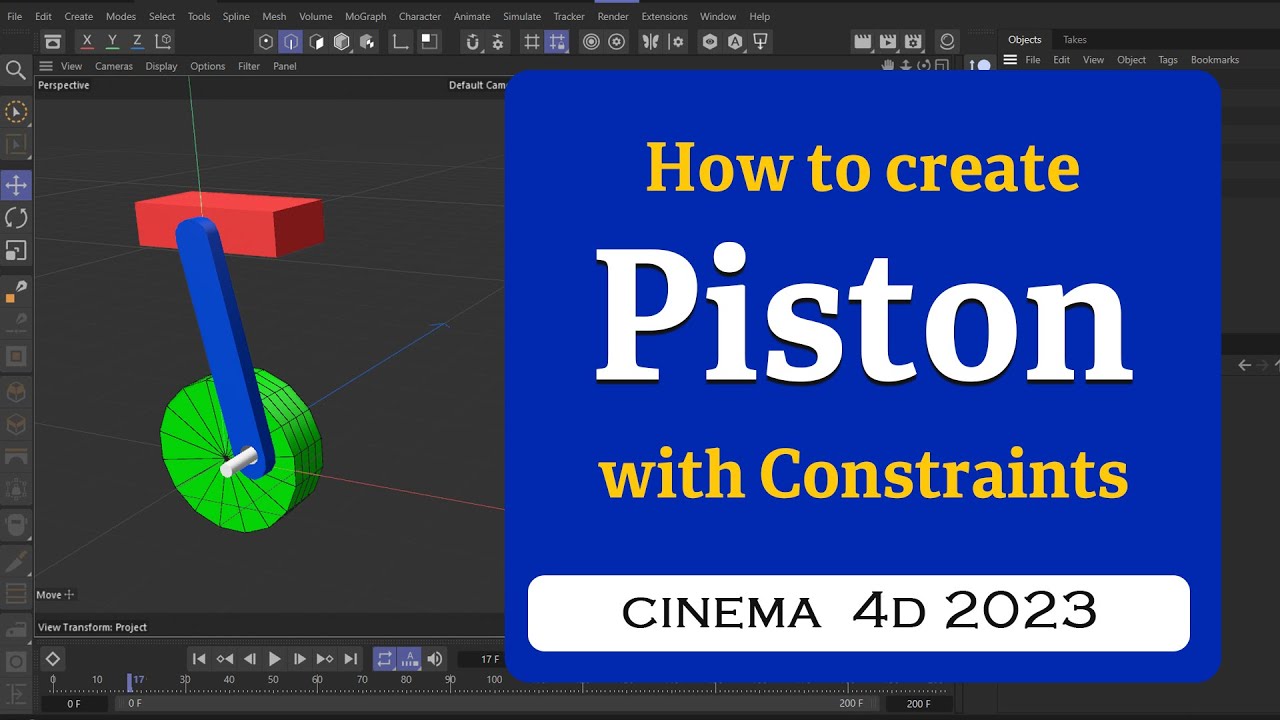
Task: Open the Character menu
Action: [420, 16]
